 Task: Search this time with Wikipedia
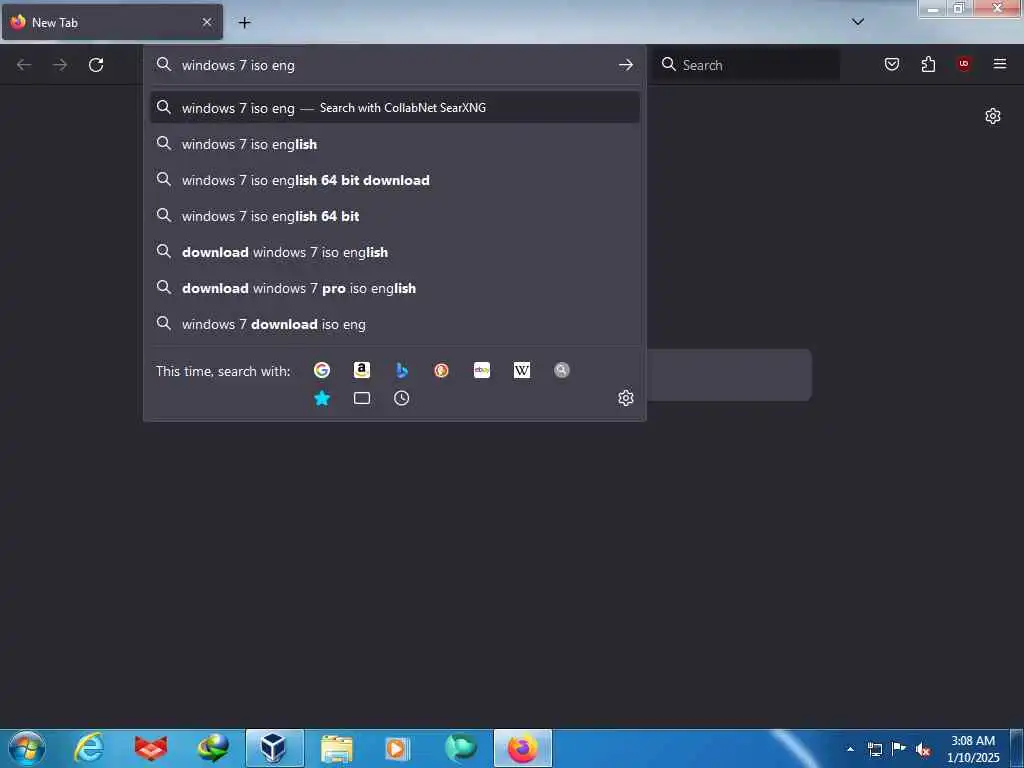click(x=522, y=370)
